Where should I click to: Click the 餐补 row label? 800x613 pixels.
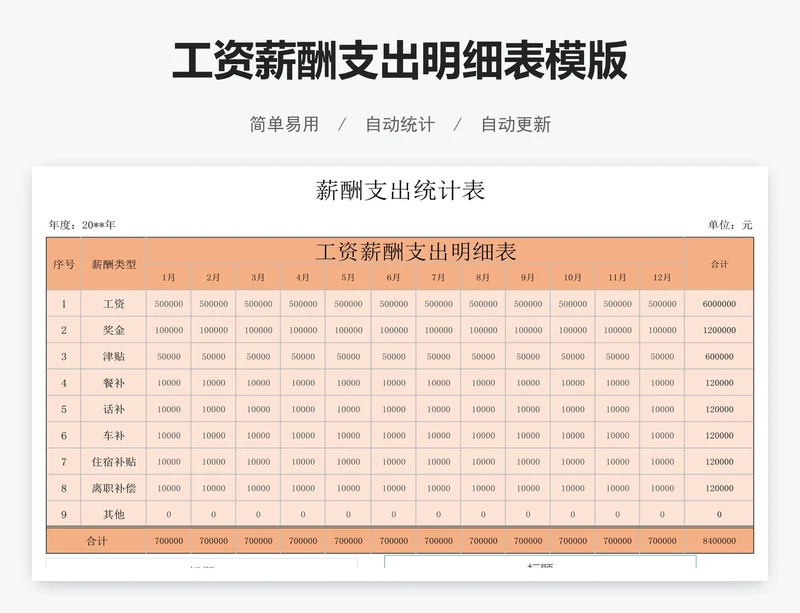click(x=114, y=383)
